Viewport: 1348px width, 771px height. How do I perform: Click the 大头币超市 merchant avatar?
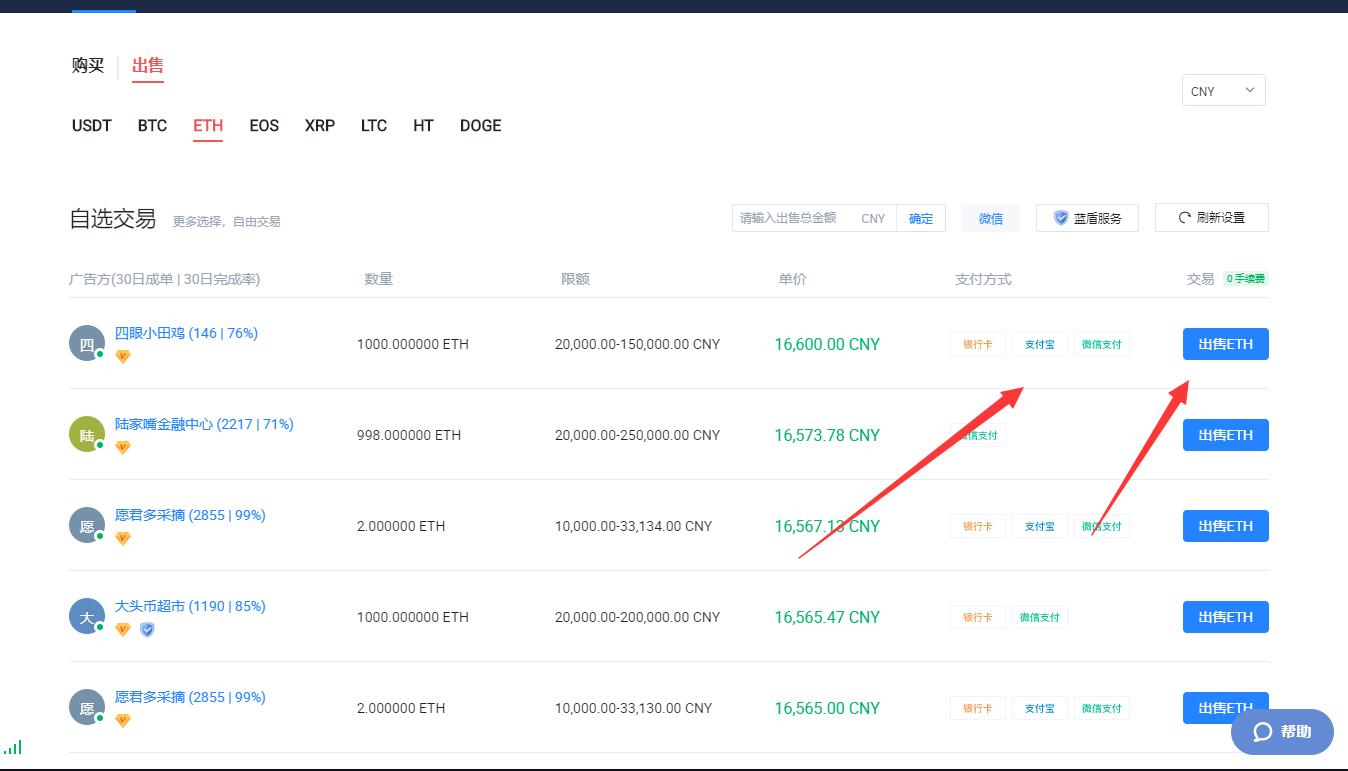pos(86,617)
